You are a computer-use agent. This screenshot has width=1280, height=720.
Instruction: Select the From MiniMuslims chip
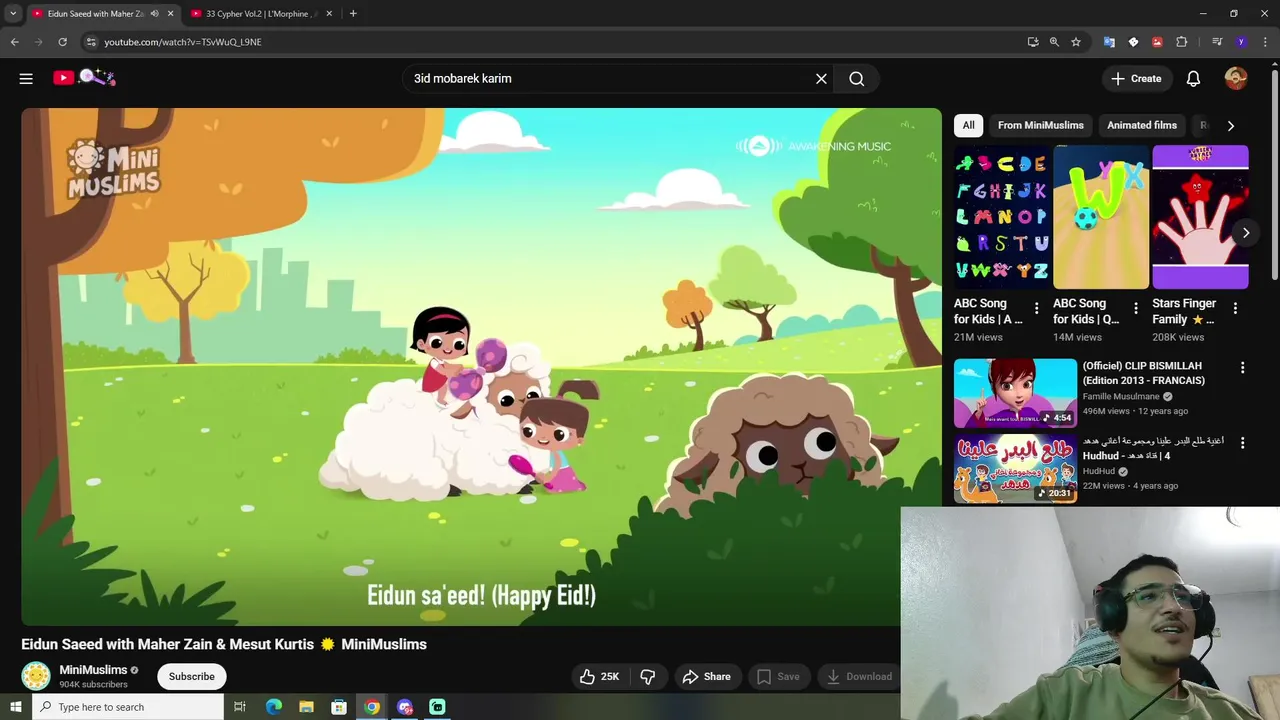point(1040,125)
